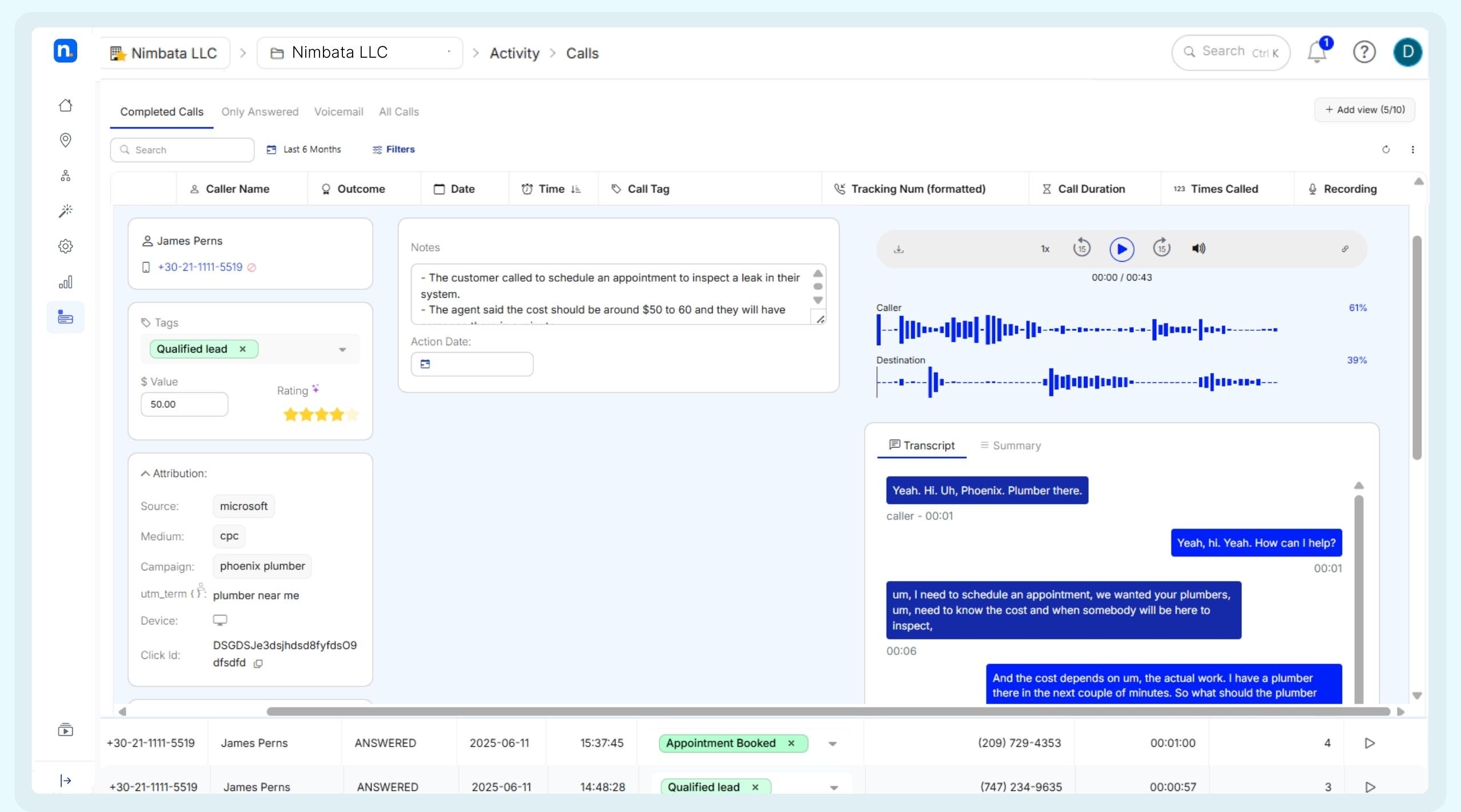Switch to the Voicemail view tab
The width and height of the screenshot is (1461, 812).
338,112
